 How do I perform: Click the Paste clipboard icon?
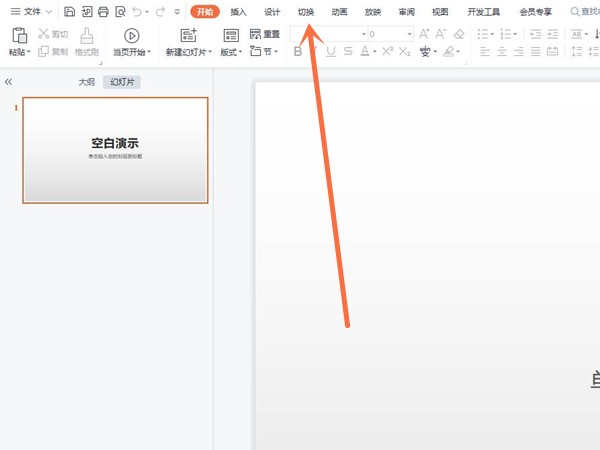[x=19, y=35]
